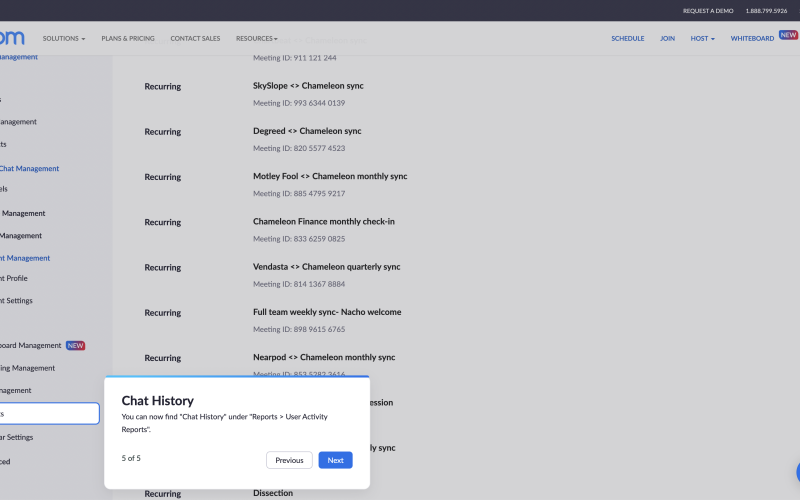Click the Schedule link
800x500 pixels.
click(x=628, y=38)
